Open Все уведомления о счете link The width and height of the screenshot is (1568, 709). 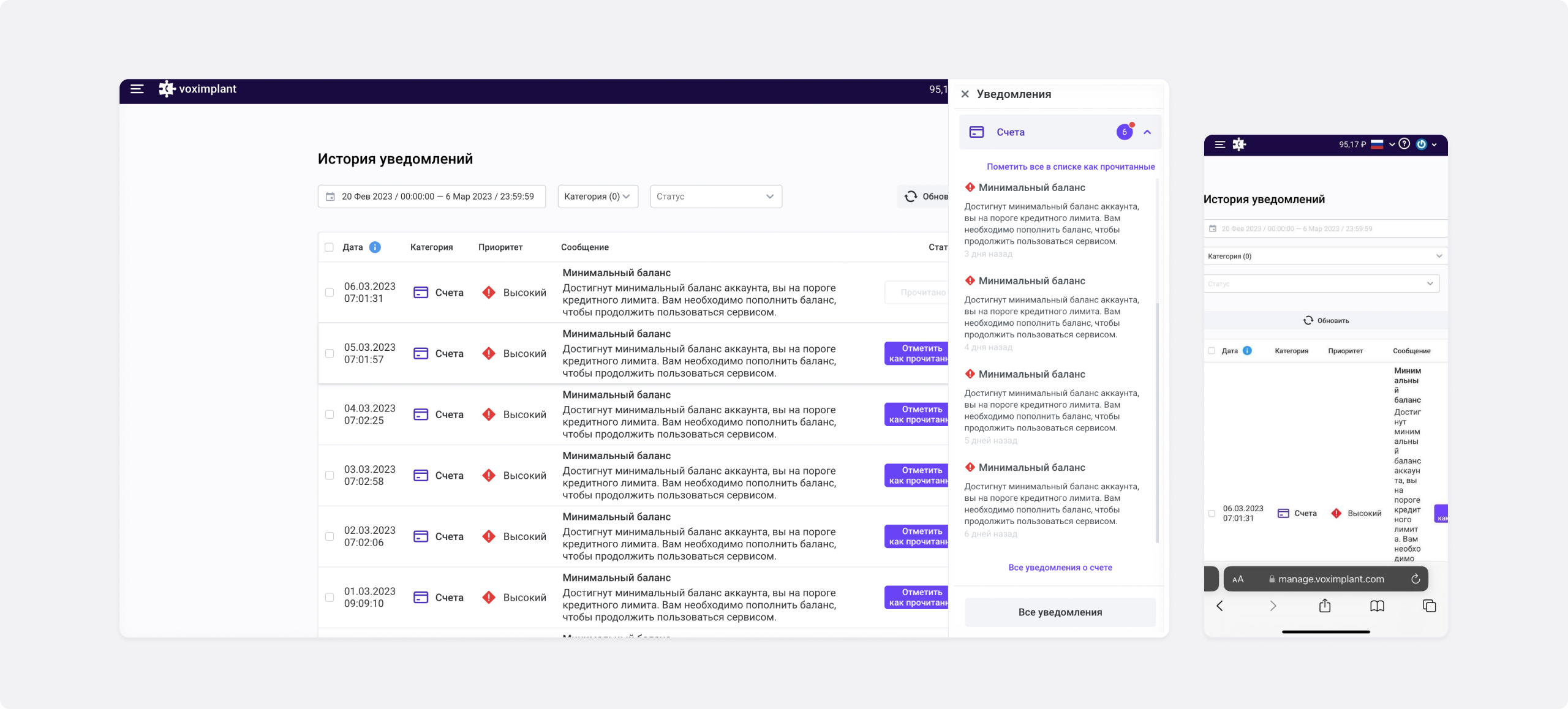tap(1060, 568)
